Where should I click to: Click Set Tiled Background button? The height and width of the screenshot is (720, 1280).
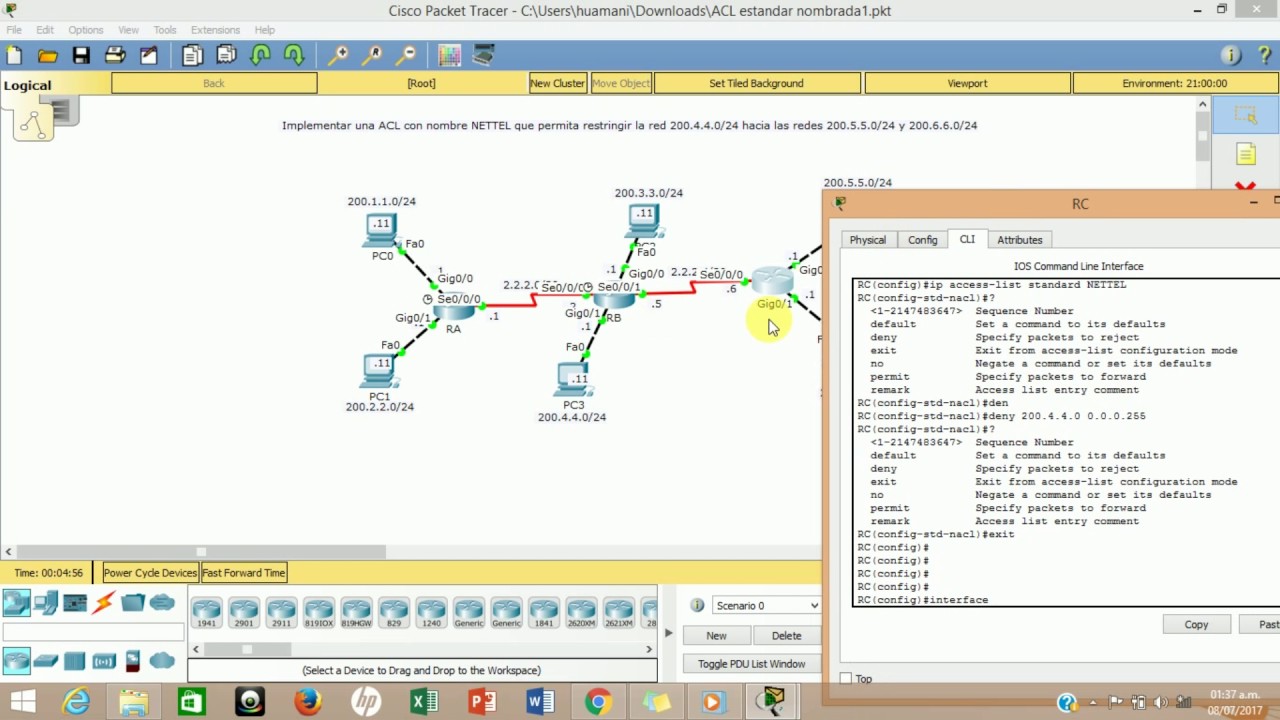coord(756,84)
